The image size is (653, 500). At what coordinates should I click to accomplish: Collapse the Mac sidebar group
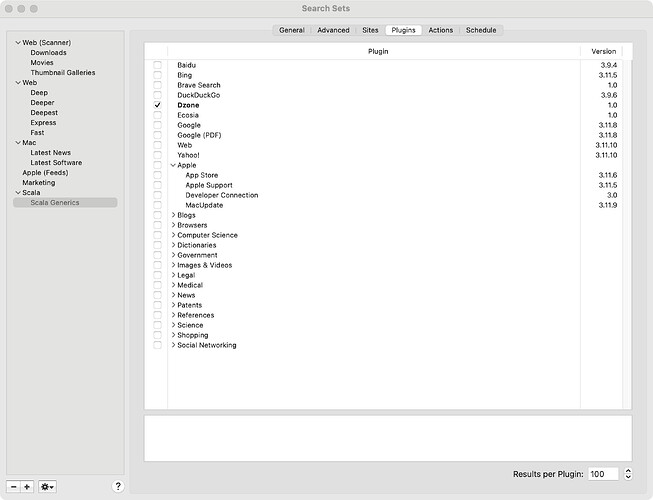(18, 142)
